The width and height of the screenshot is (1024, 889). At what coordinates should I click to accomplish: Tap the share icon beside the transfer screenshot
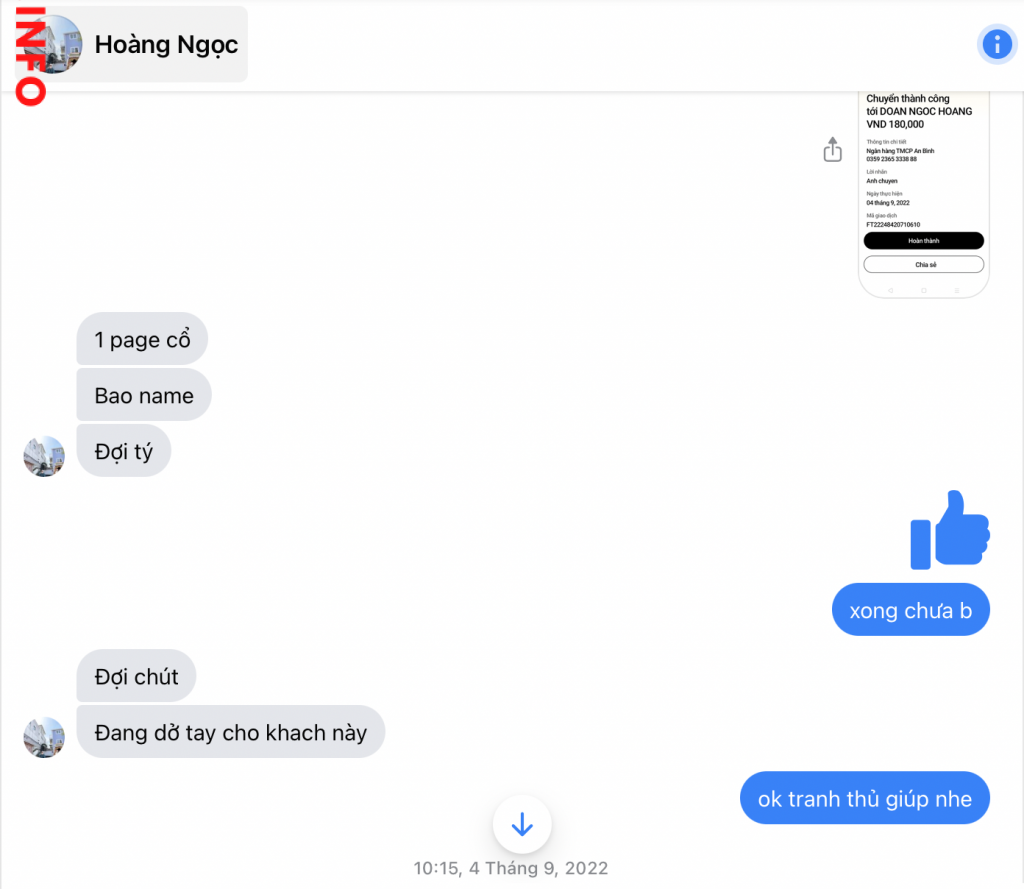832,149
